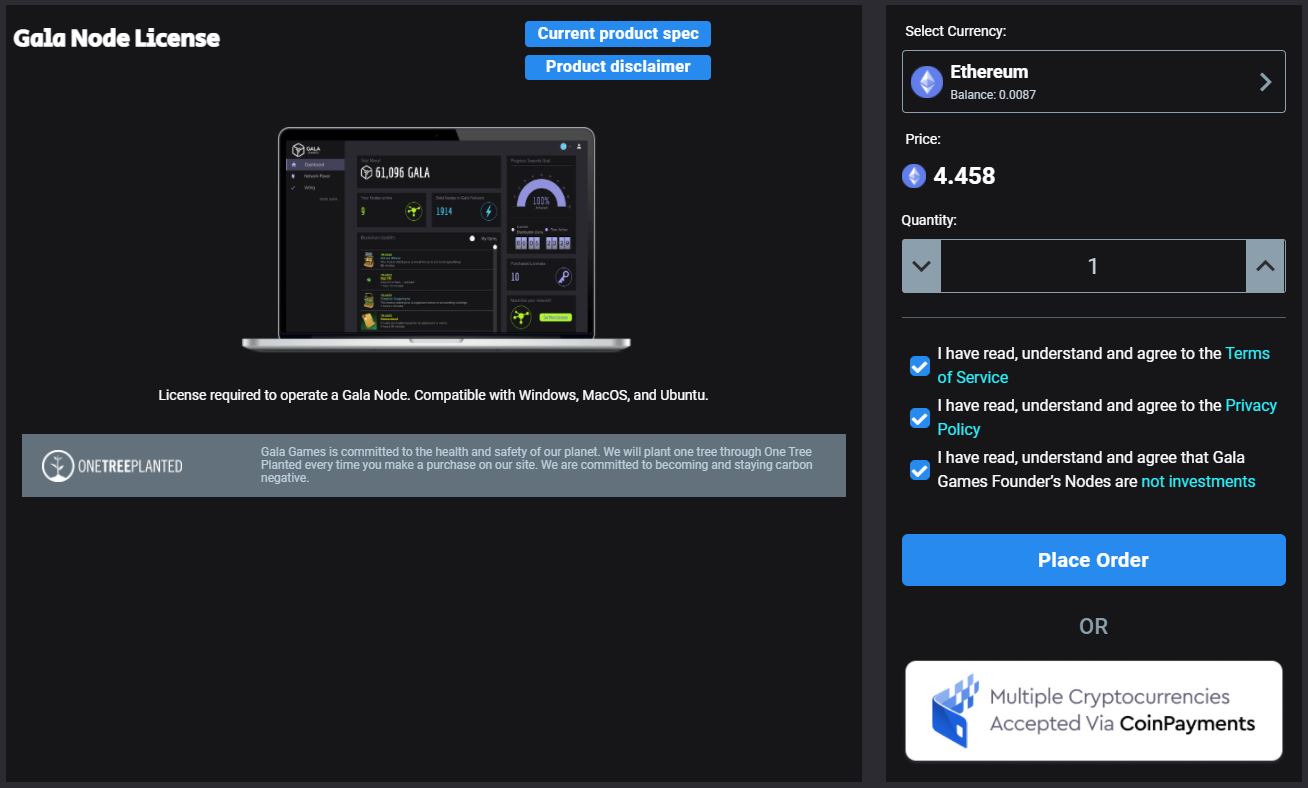Viewport: 1308px width, 788px height.
Task: Click the quantity input field
Action: click(1093, 266)
